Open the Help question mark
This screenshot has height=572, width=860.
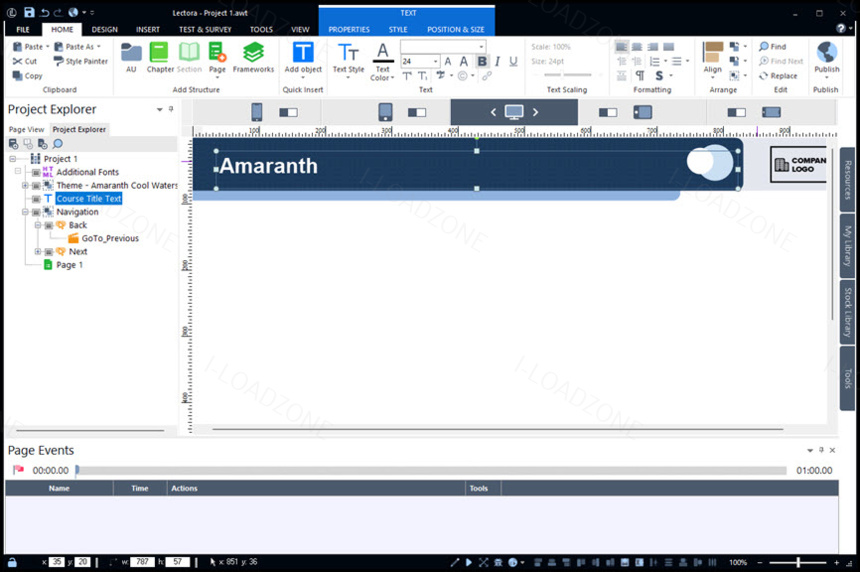(841, 29)
